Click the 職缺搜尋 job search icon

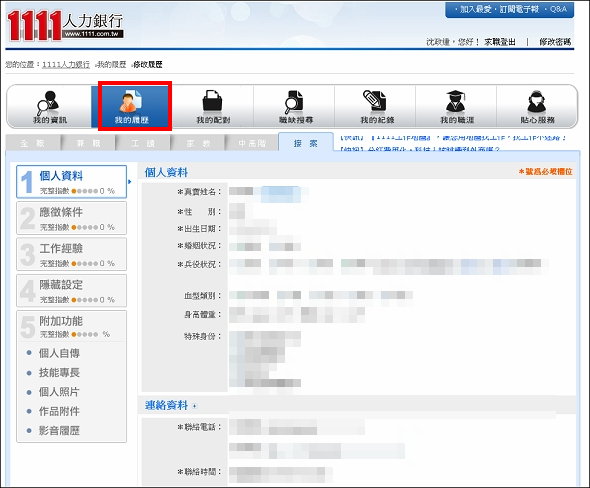(295, 106)
